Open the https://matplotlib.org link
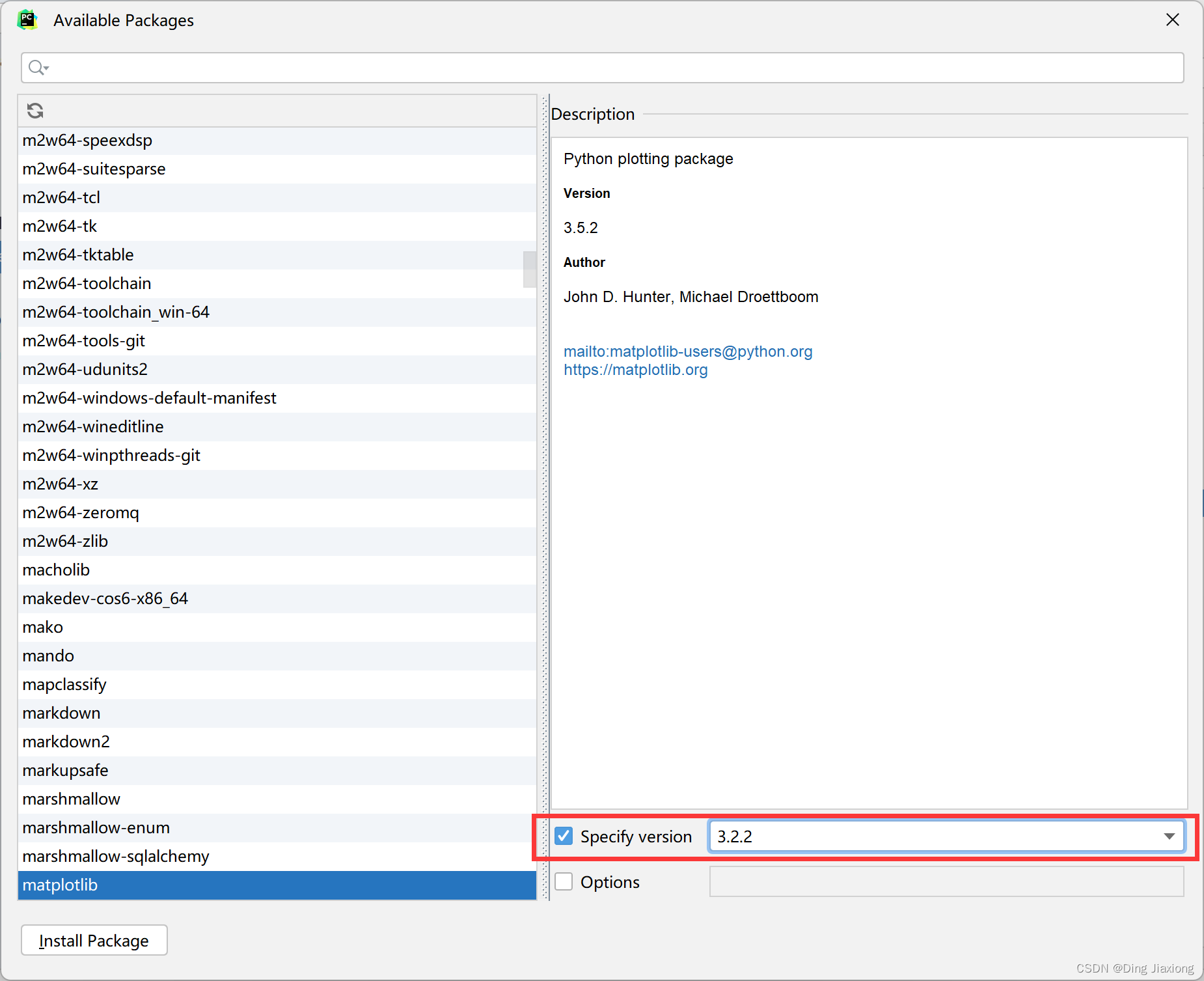This screenshot has width=1204, height=981. pyautogui.click(x=635, y=370)
